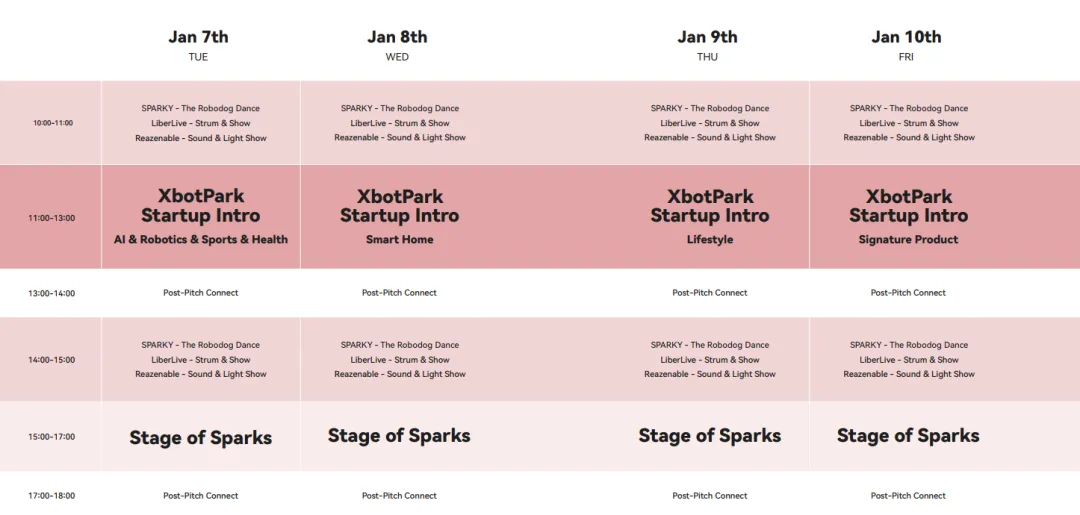1080x515 pixels.
Task: Click the 13:00-14:00 time slot label
Action: pyautogui.click(x=51, y=294)
